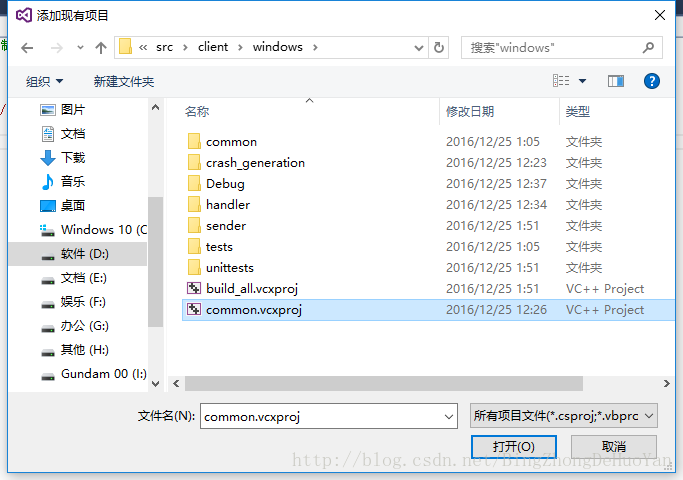Open recent locations dropdown arrow
The height and width of the screenshot is (480, 683).
[x=80, y=47]
